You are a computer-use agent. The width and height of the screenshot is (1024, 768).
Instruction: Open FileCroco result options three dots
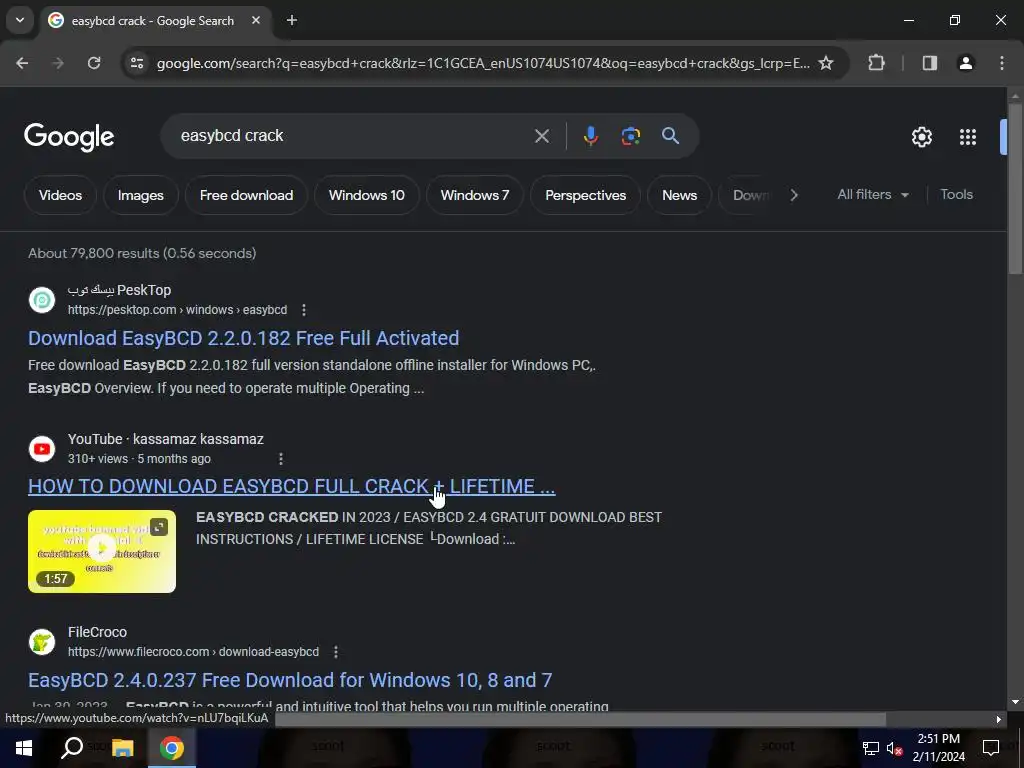point(336,652)
